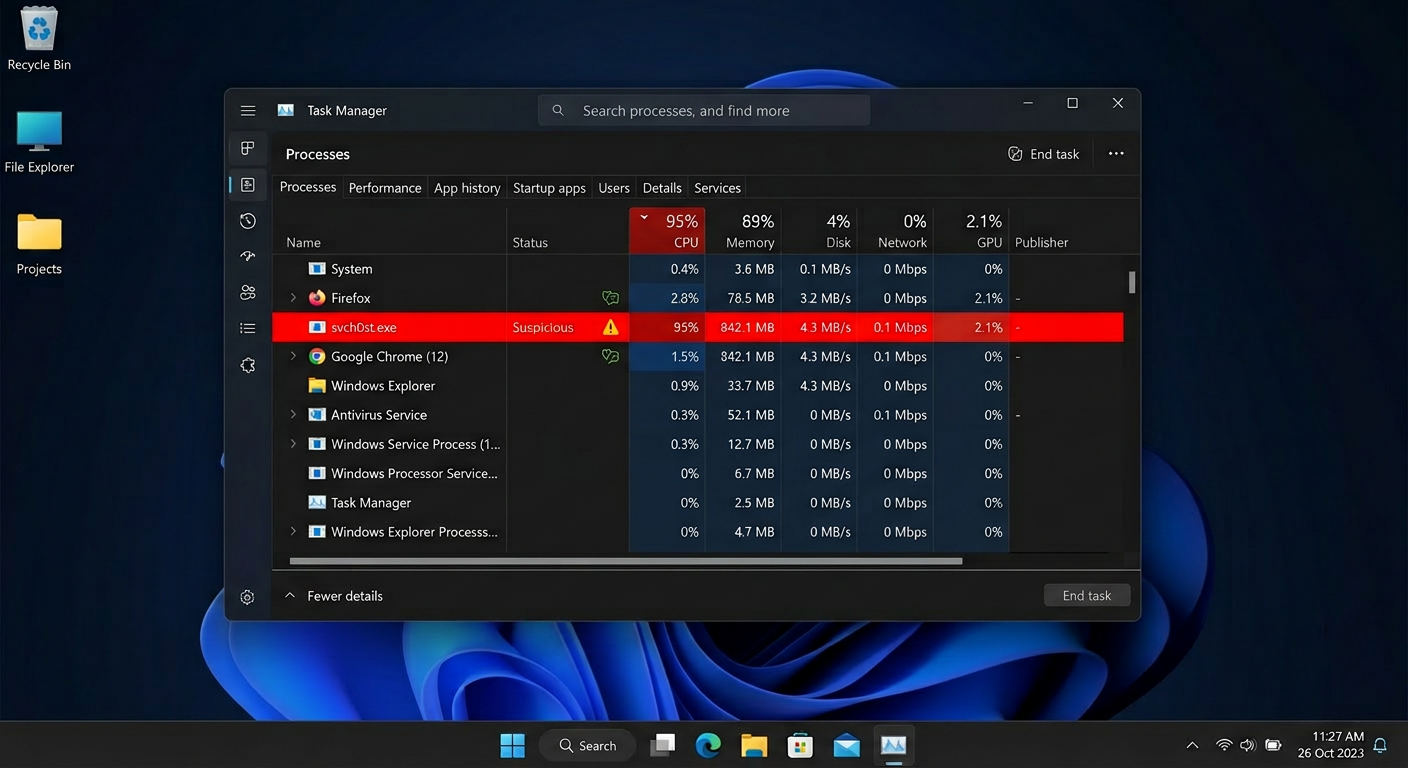Select the Services icon in the sidebar

point(247,365)
